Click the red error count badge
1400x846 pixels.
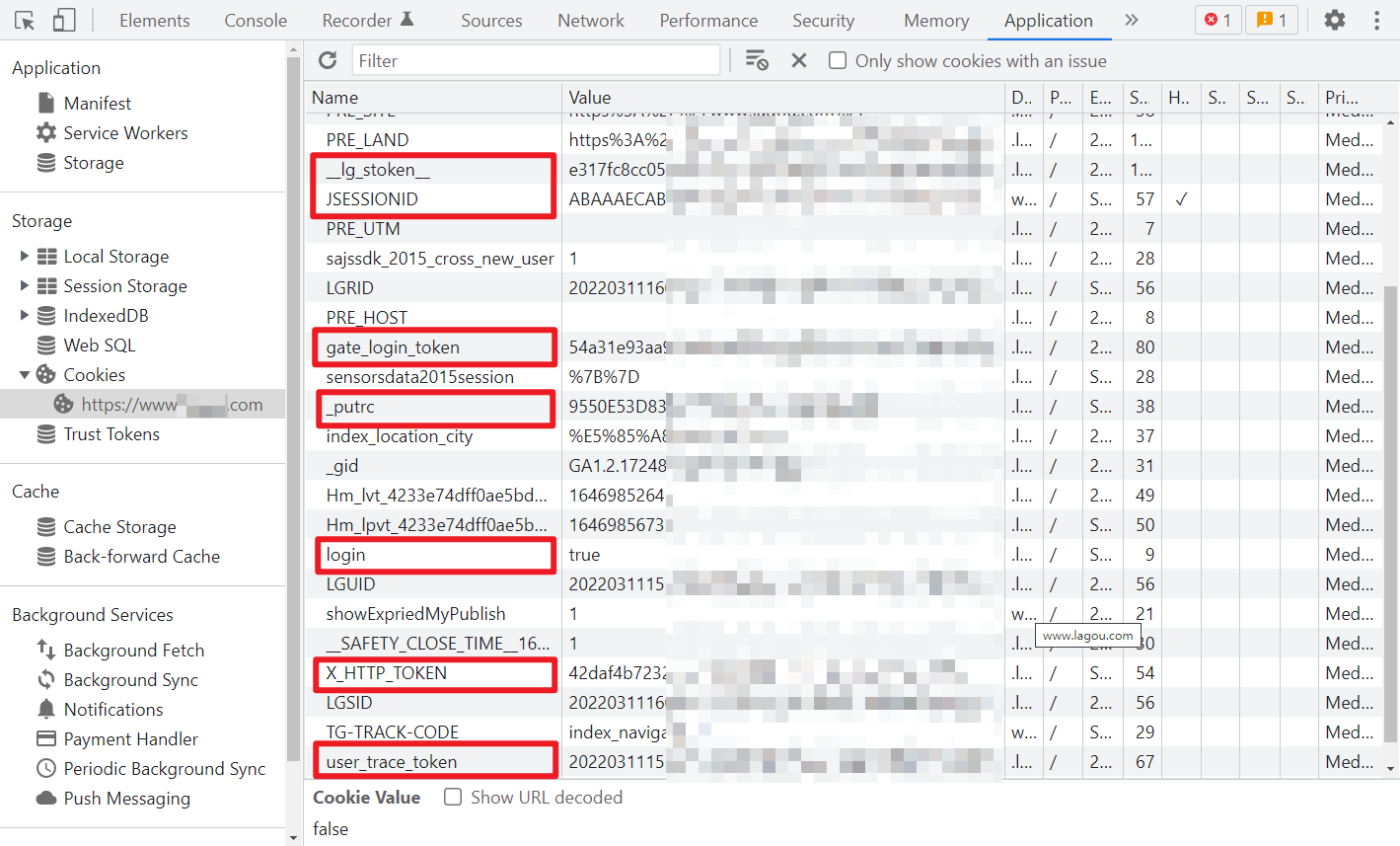(1218, 20)
